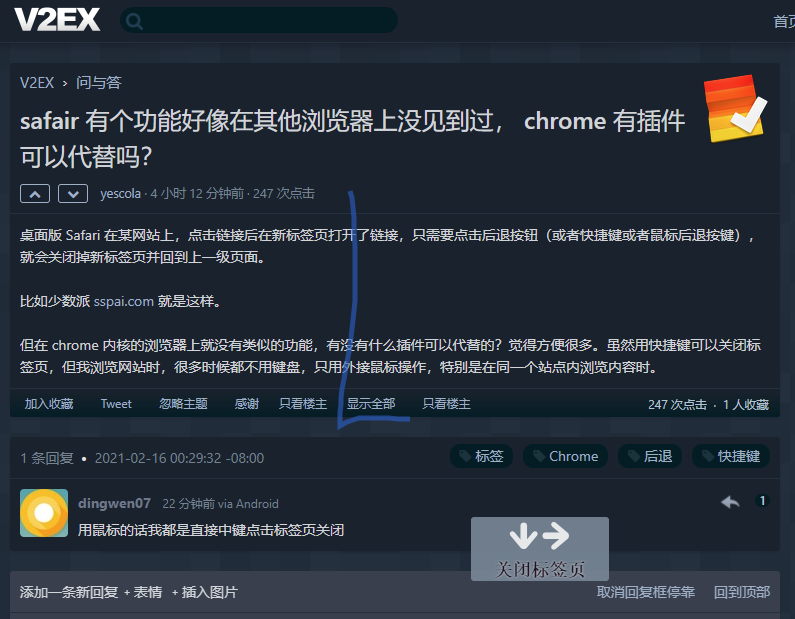Image resolution: width=795 pixels, height=619 pixels.
Task: Open the 后退 tag
Action: tap(649, 456)
